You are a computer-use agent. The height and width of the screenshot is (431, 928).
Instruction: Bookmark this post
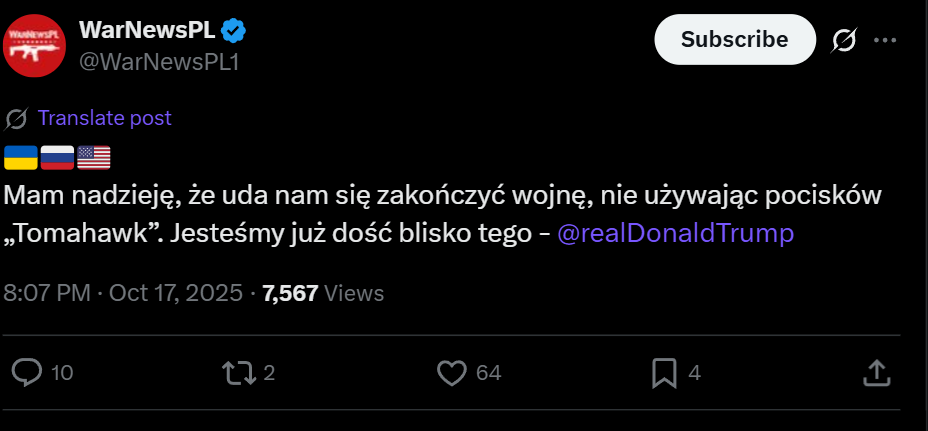664,373
